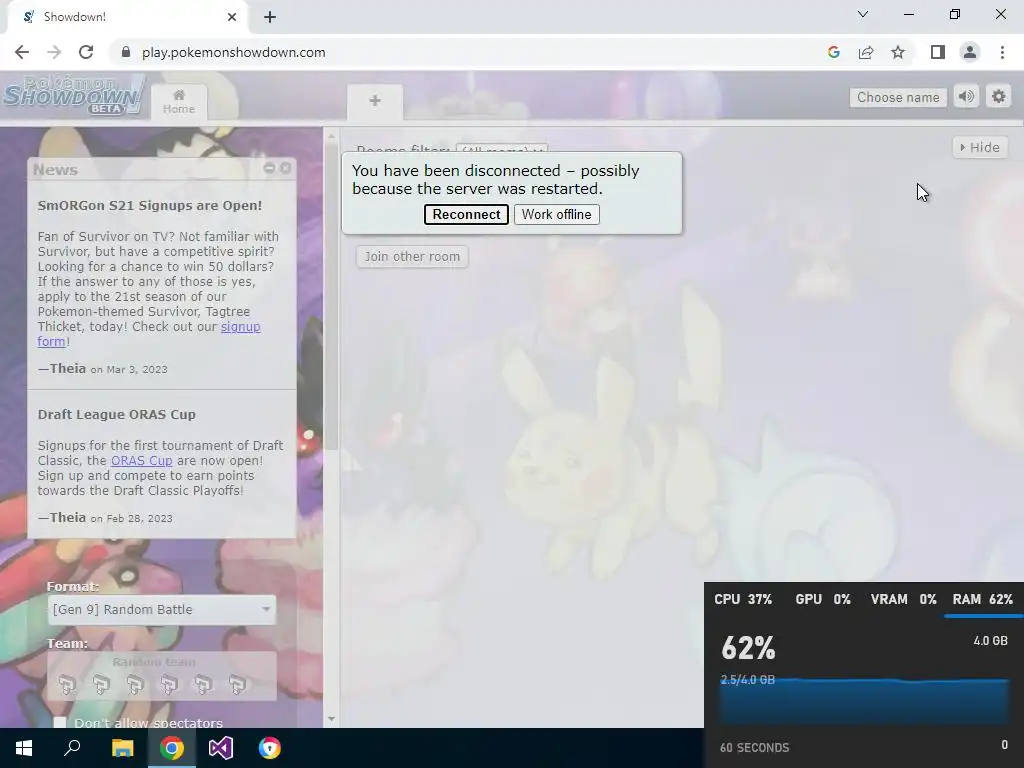Click scroll-up arrow of left panel scrollbar
Screen dimensions: 1024x768
pyautogui.click(x=331, y=136)
